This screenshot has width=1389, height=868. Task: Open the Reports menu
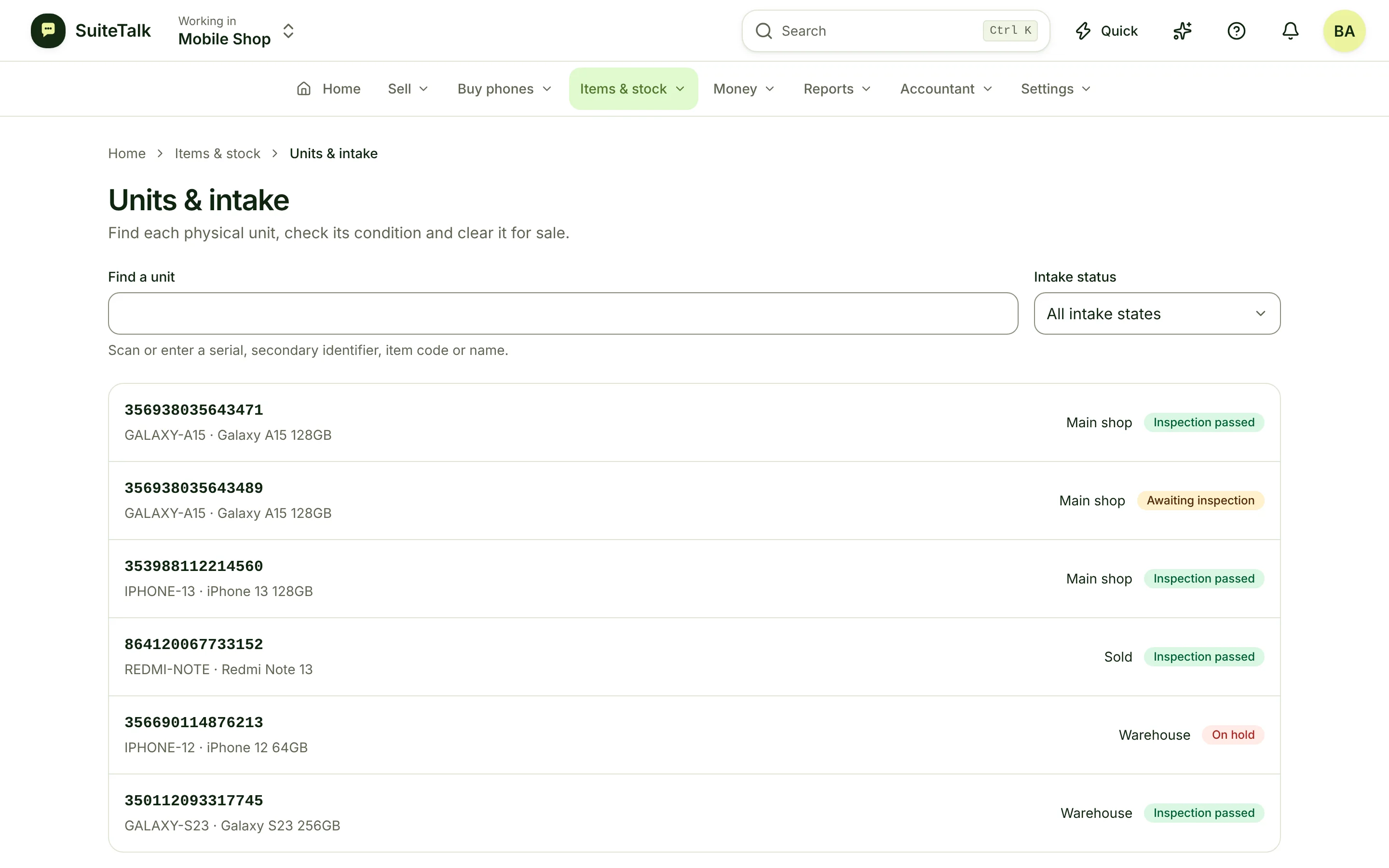click(837, 88)
